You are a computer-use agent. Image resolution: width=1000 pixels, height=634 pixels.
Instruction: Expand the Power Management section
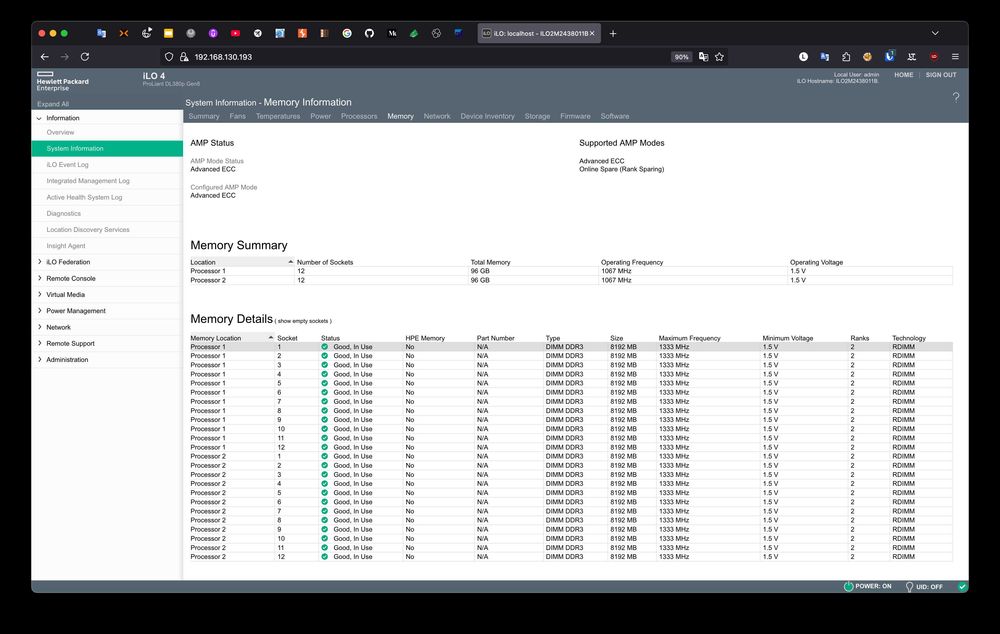click(x=75, y=311)
